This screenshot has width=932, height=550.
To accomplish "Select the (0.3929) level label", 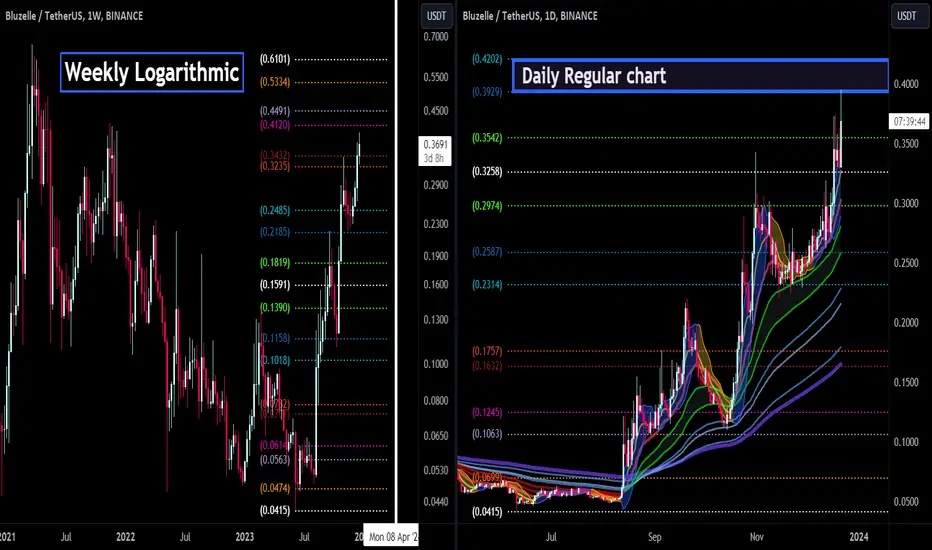I will [487, 92].
